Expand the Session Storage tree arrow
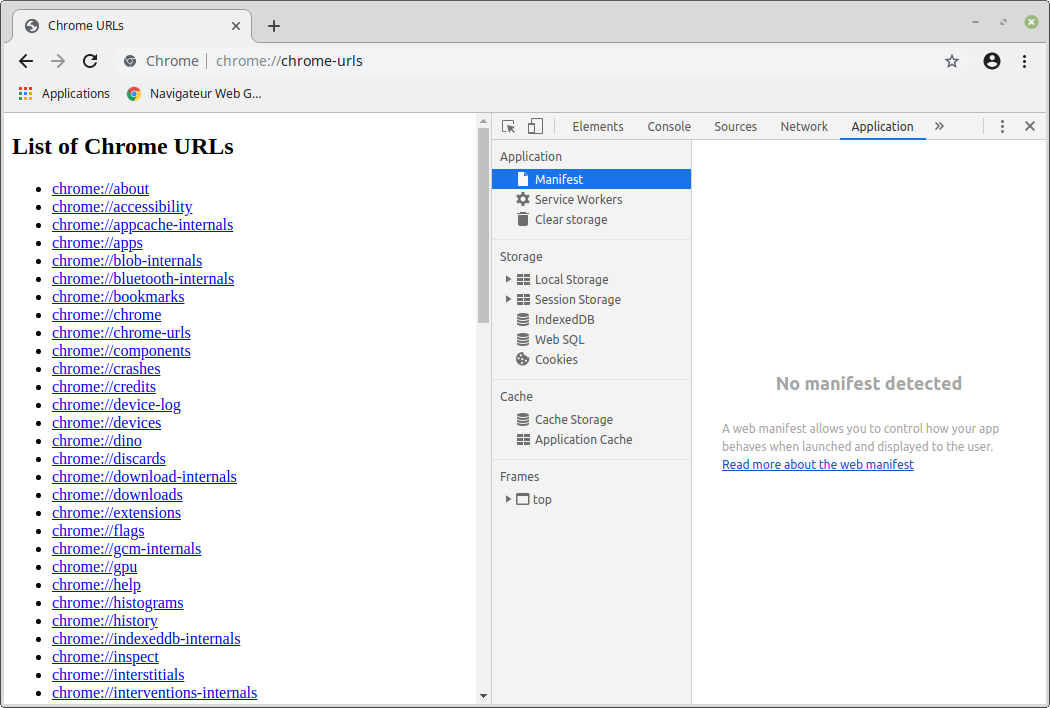This screenshot has width=1050, height=708. tap(508, 300)
